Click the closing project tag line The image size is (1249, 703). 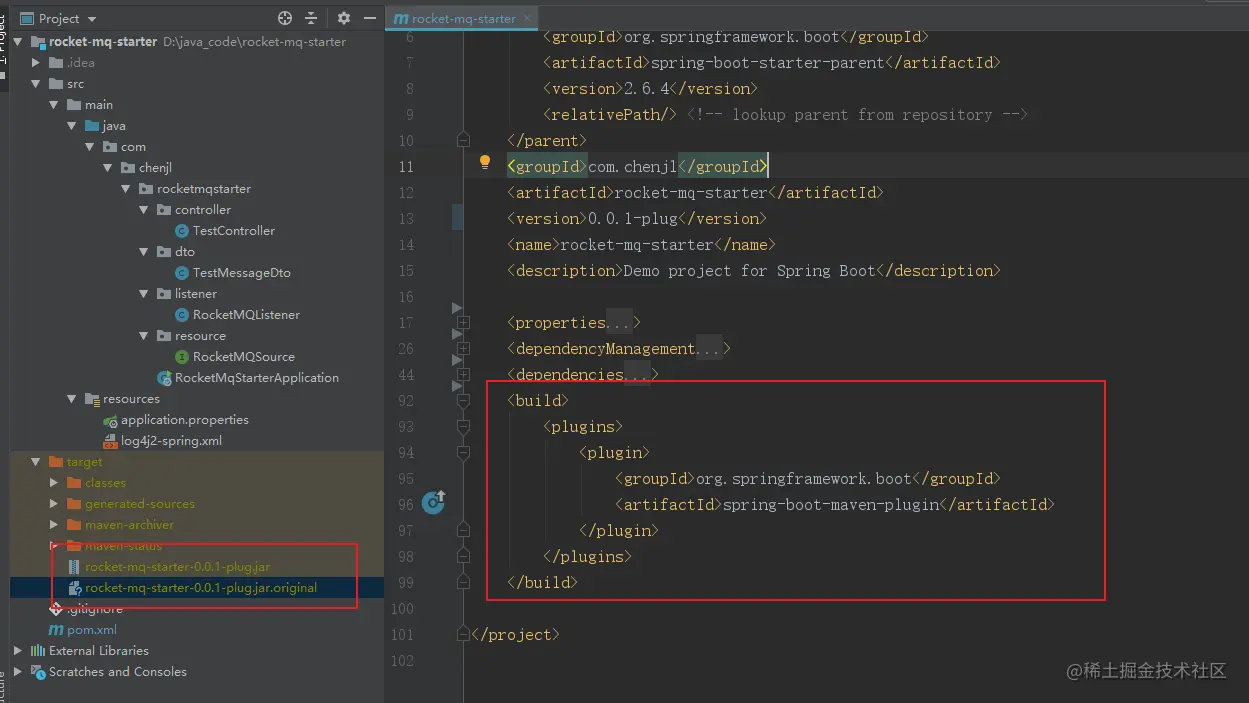515,634
